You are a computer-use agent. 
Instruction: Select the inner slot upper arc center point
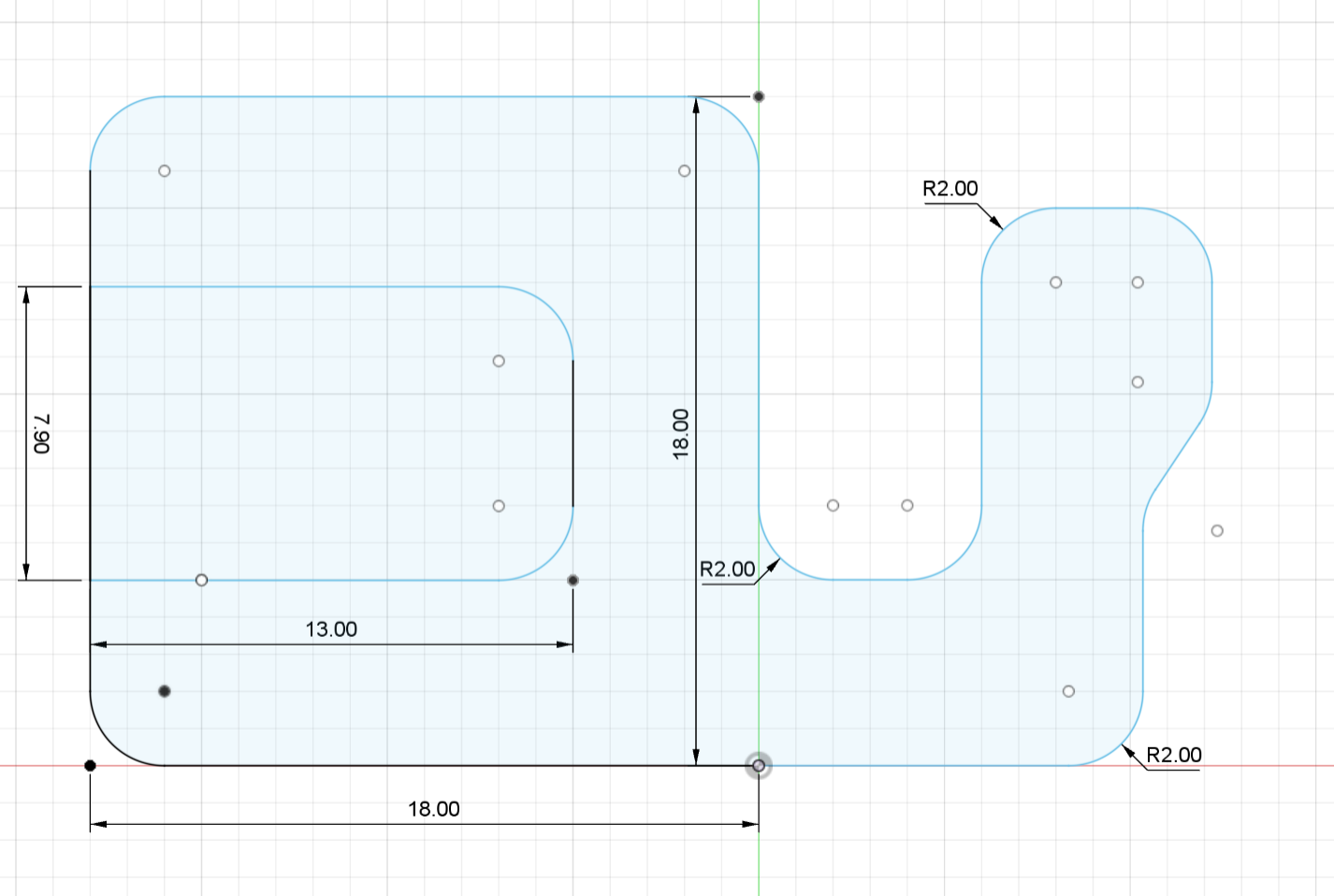coord(499,361)
